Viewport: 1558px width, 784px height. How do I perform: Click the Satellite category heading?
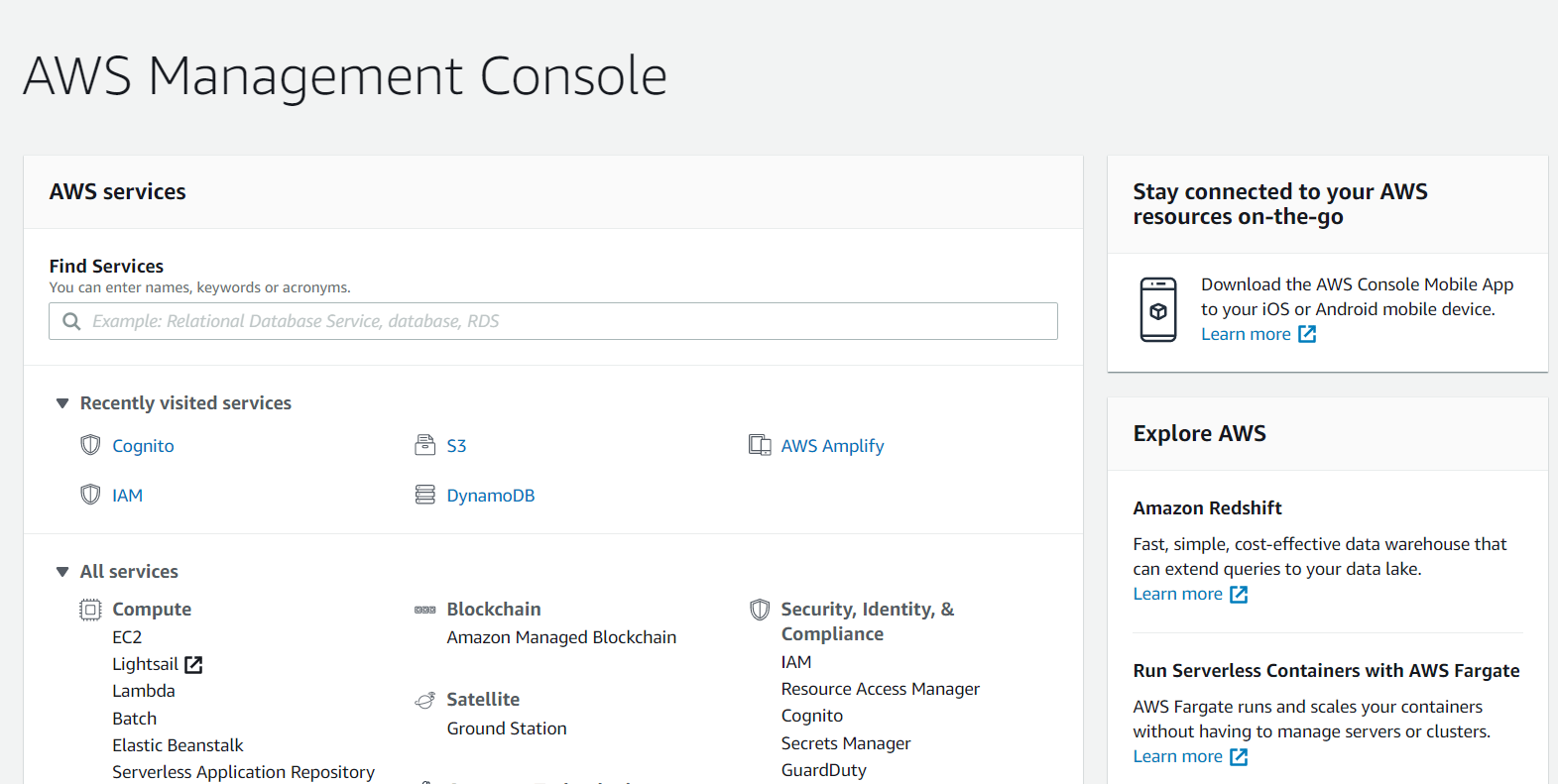(483, 700)
